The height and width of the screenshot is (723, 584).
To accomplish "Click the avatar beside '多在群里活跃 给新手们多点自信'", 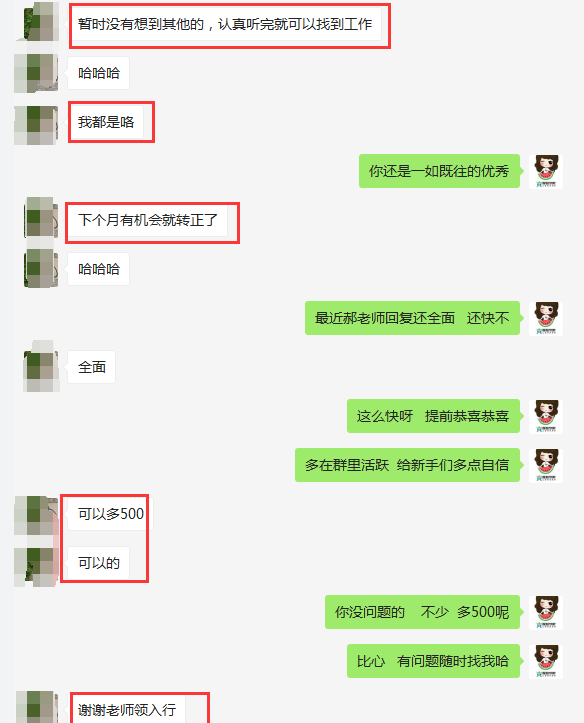I will pos(546,465).
